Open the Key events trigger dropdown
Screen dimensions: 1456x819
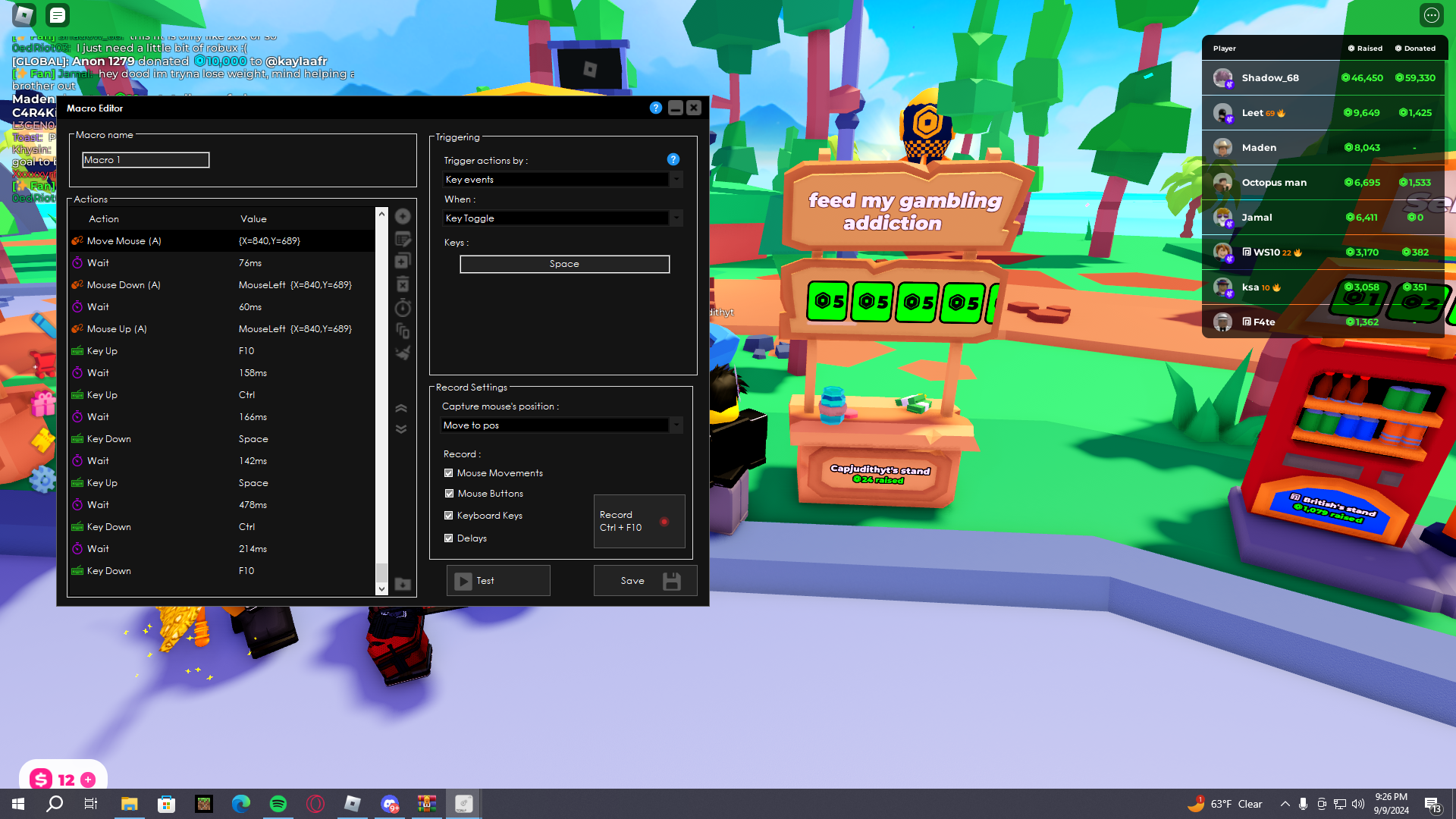[676, 180]
